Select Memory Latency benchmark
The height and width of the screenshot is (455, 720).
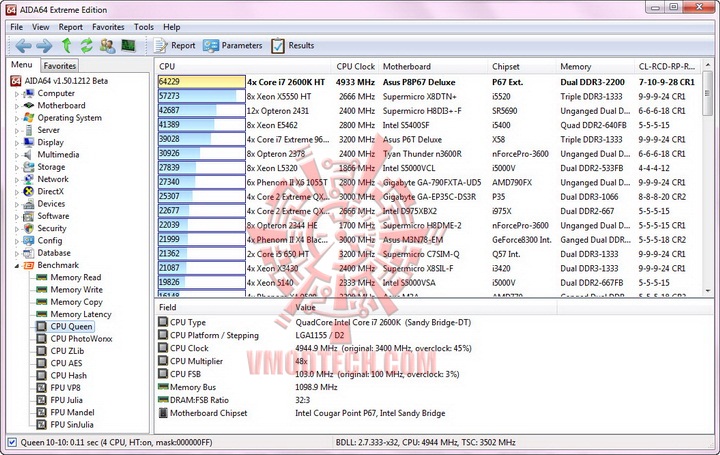pos(80,315)
